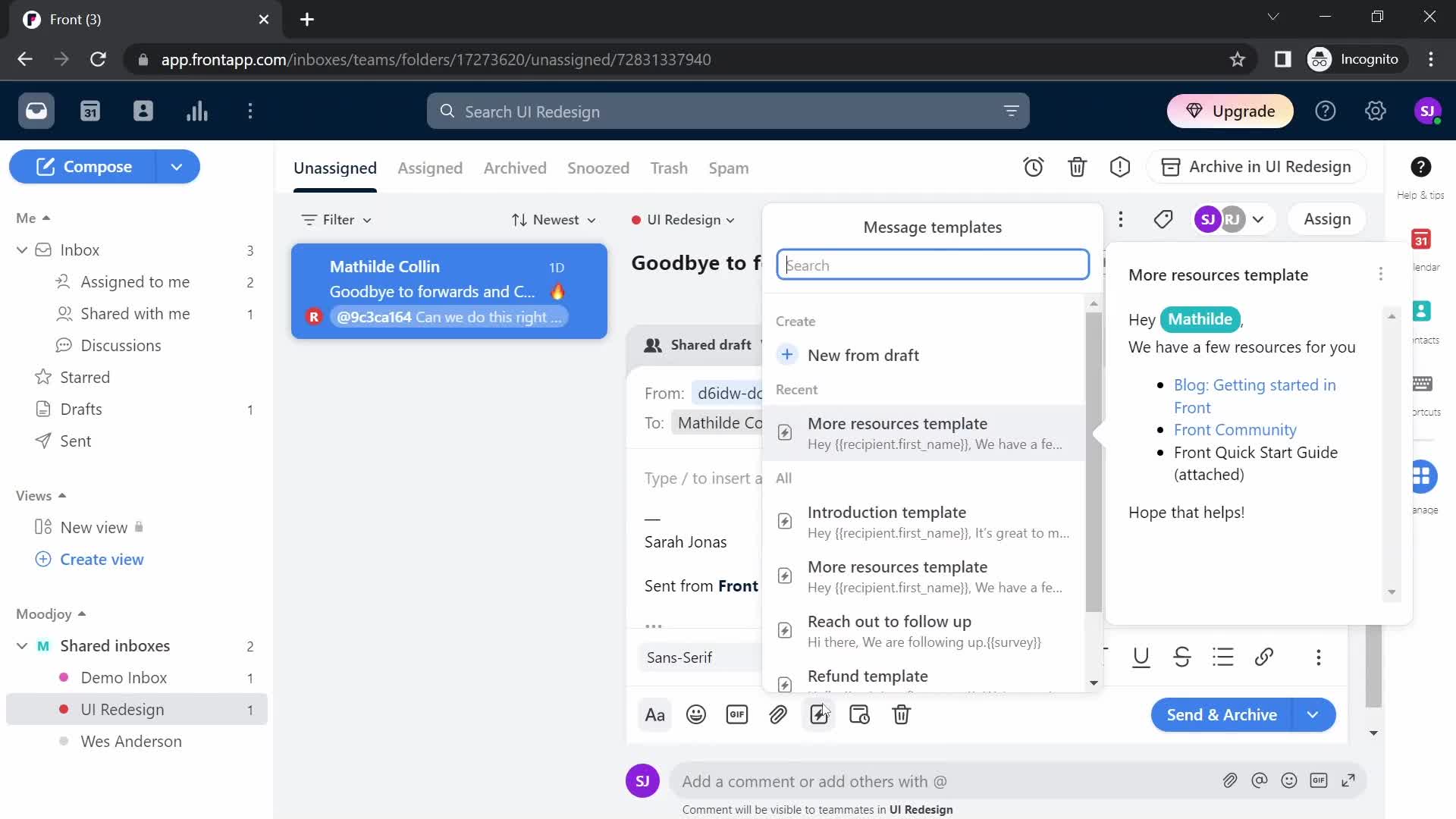This screenshot has height=819, width=1456.
Task: Apply strikethrough formatting
Action: click(1182, 657)
